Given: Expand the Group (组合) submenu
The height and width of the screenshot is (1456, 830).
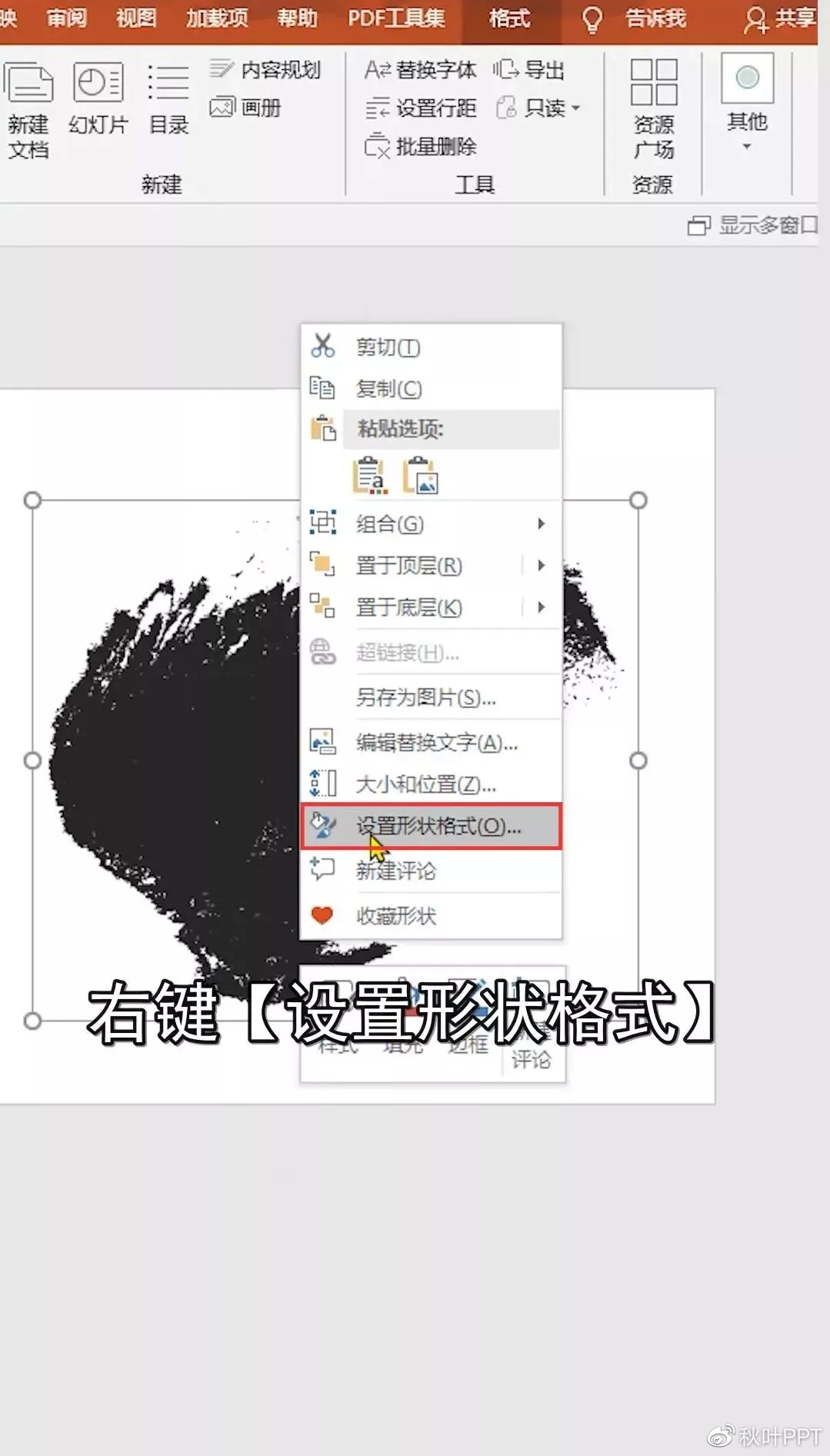Looking at the screenshot, I should point(431,524).
